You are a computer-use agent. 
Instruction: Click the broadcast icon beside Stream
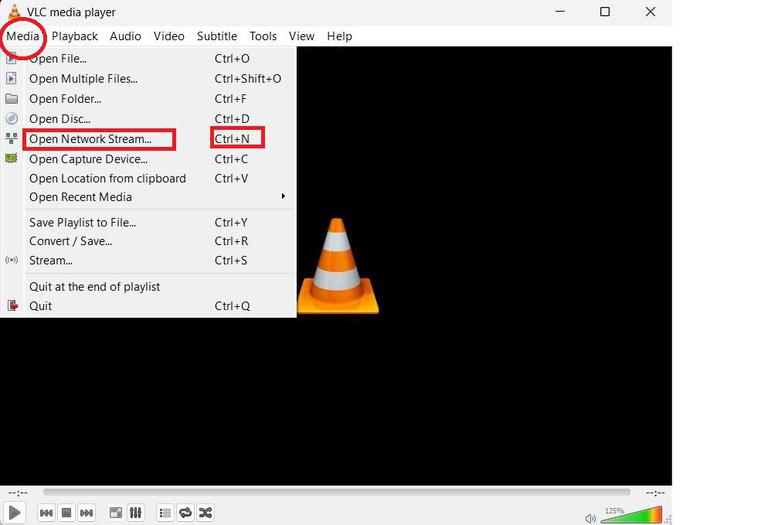click(x=11, y=260)
